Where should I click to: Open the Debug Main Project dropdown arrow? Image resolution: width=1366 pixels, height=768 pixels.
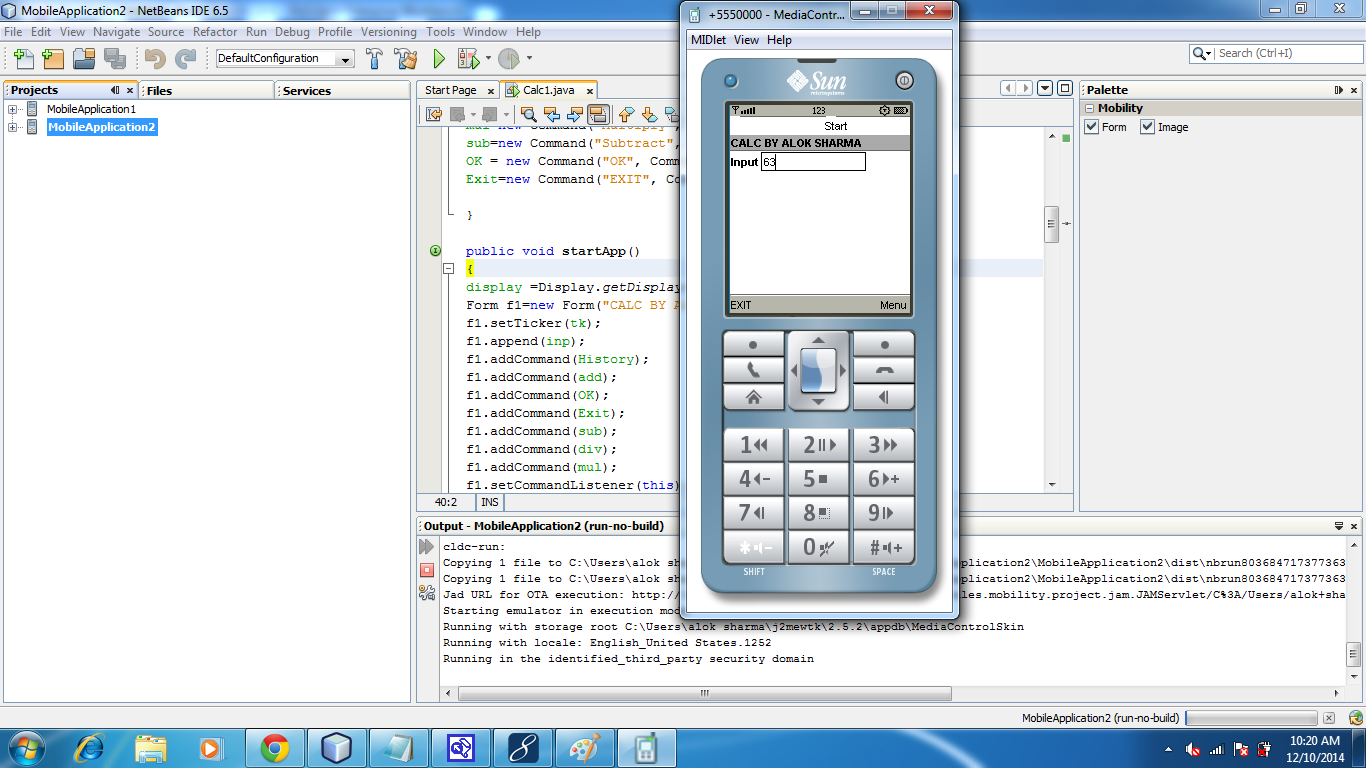click(489, 58)
